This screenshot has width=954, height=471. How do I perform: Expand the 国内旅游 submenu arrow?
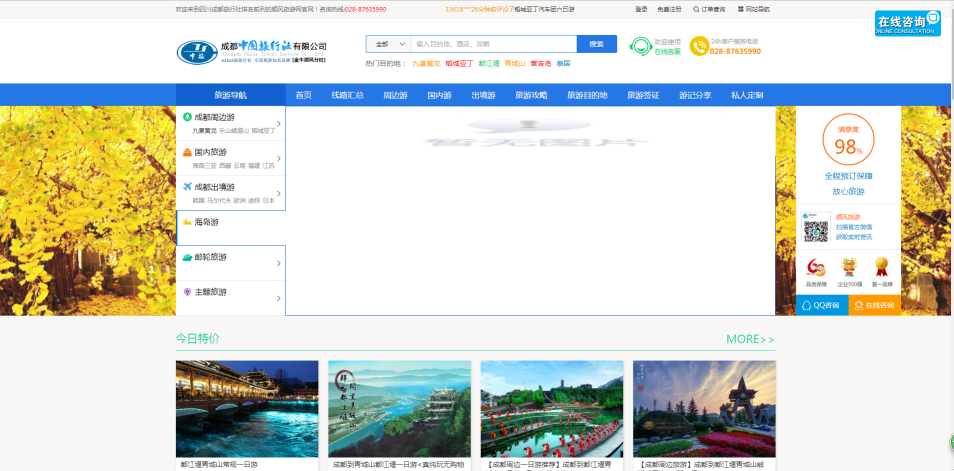coord(278,158)
